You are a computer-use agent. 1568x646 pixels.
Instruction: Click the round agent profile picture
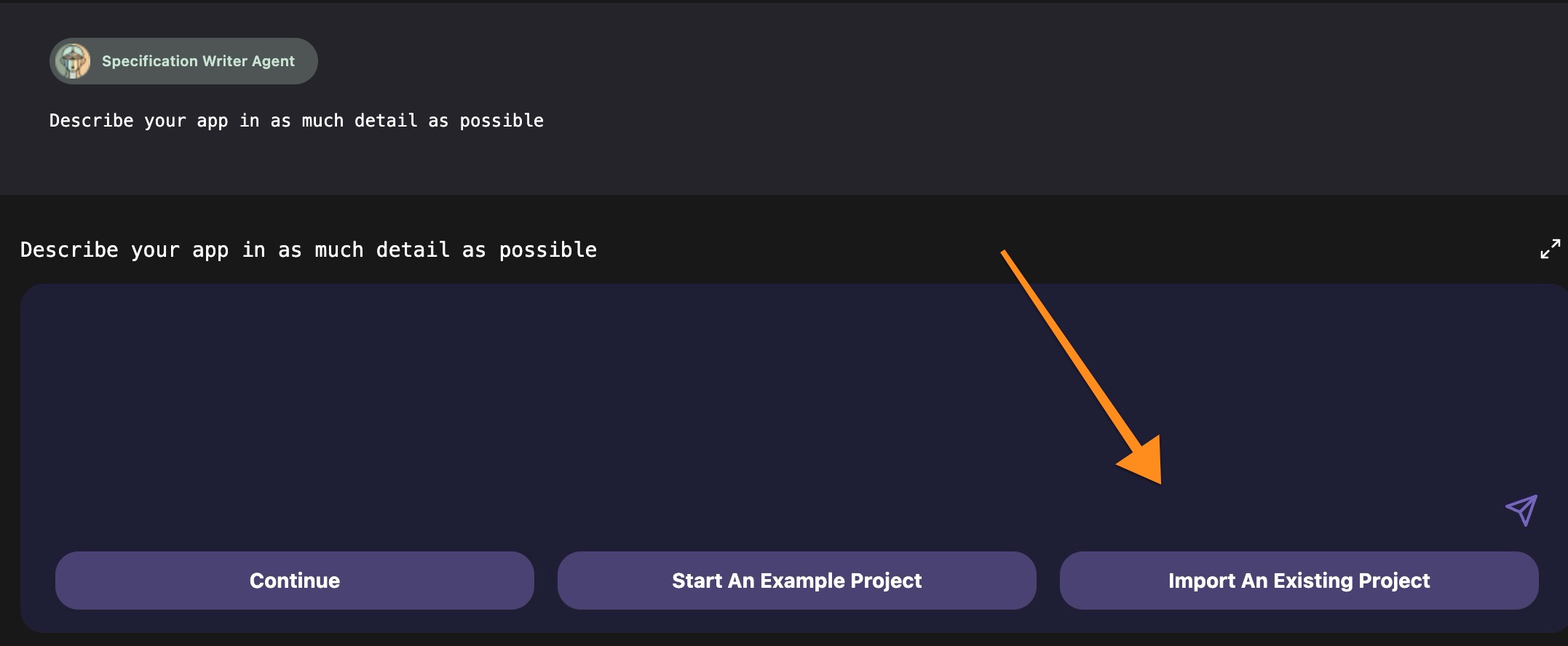click(73, 61)
